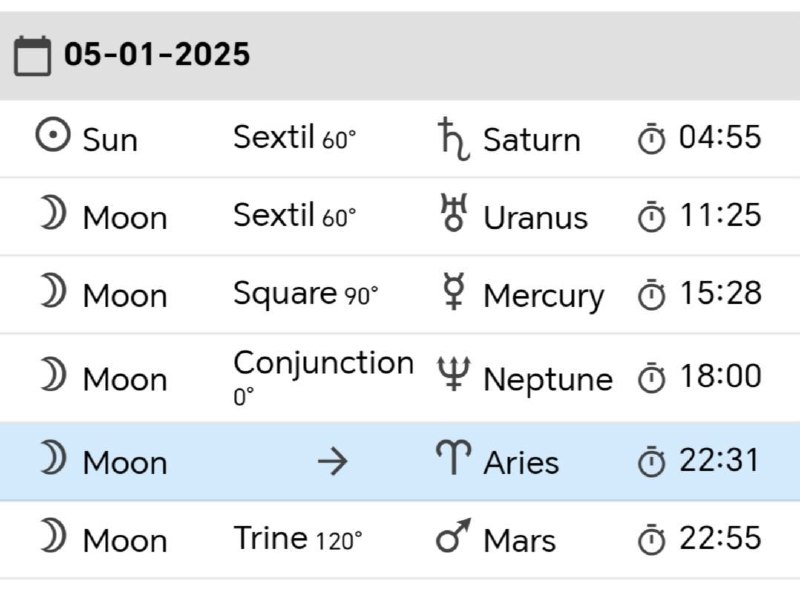Select the Sun symbol icon
The width and height of the screenshot is (800, 600).
tap(53, 135)
